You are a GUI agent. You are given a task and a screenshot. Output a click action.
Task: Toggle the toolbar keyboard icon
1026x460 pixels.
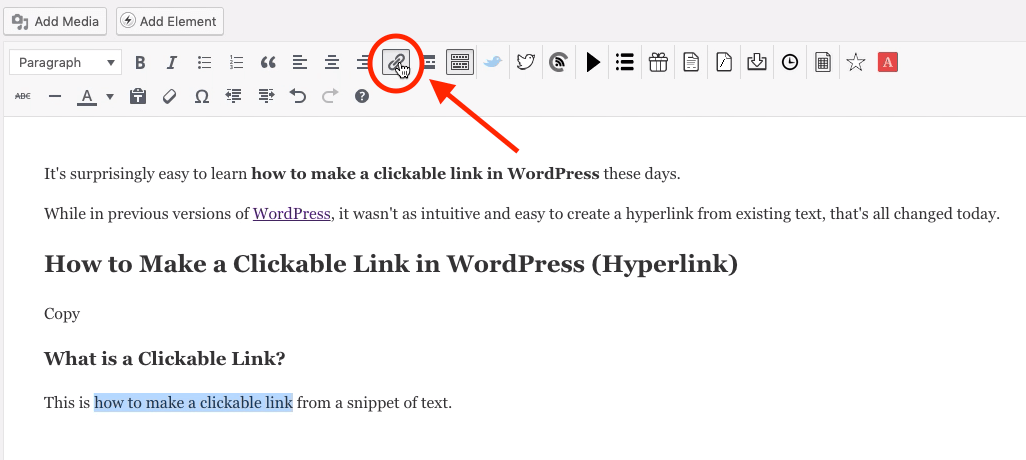coord(460,63)
